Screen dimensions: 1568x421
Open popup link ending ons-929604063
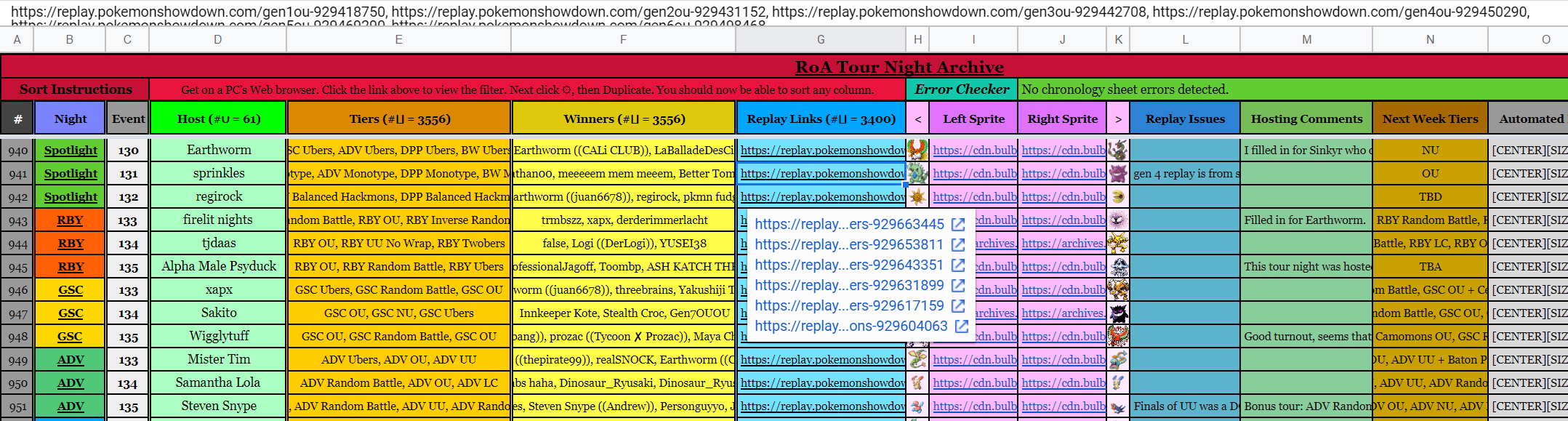(851, 326)
